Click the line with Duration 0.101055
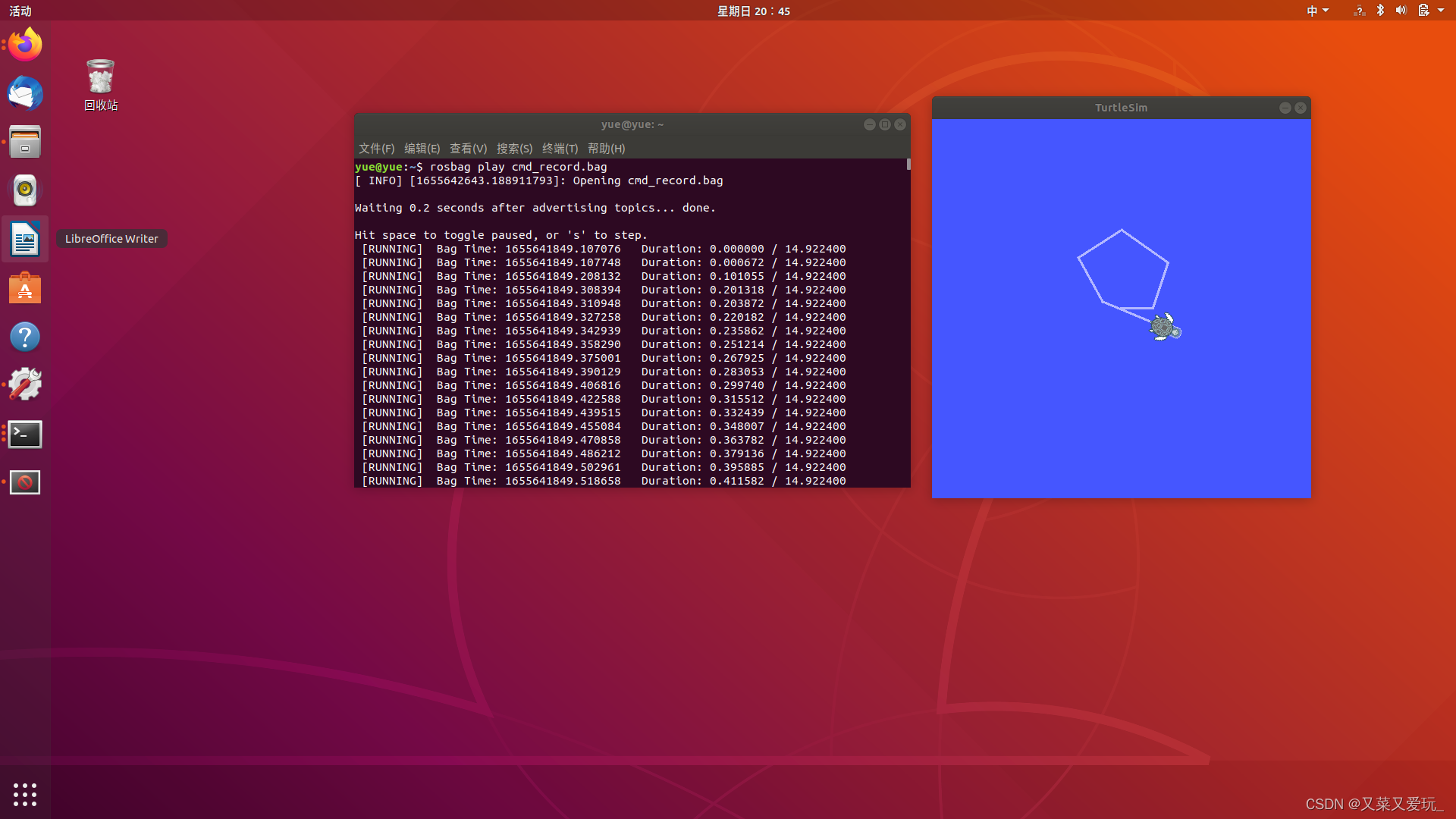Viewport: 1456px width, 819px height. [x=604, y=276]
